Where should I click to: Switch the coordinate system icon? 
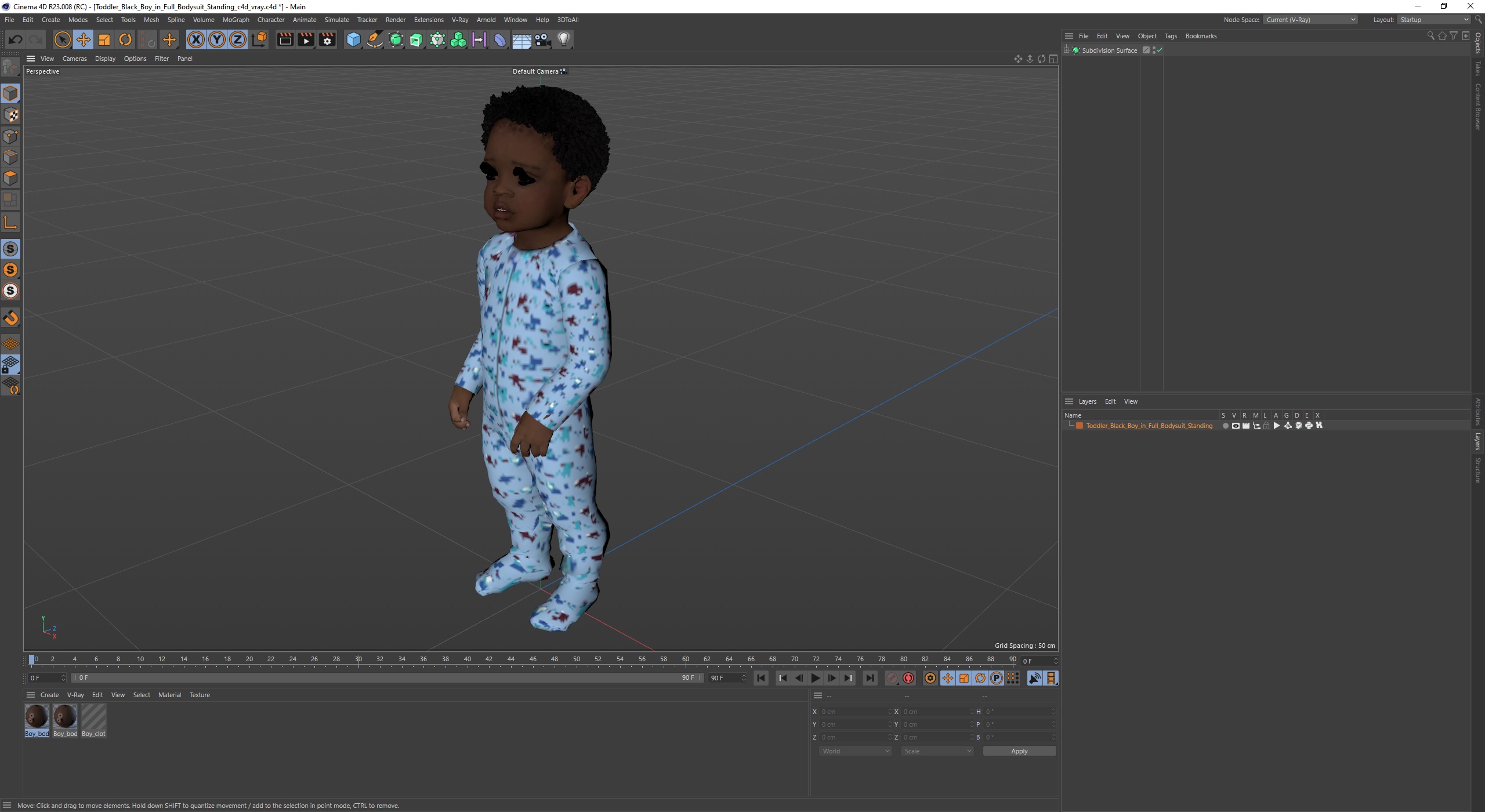[x=260, y=39]
